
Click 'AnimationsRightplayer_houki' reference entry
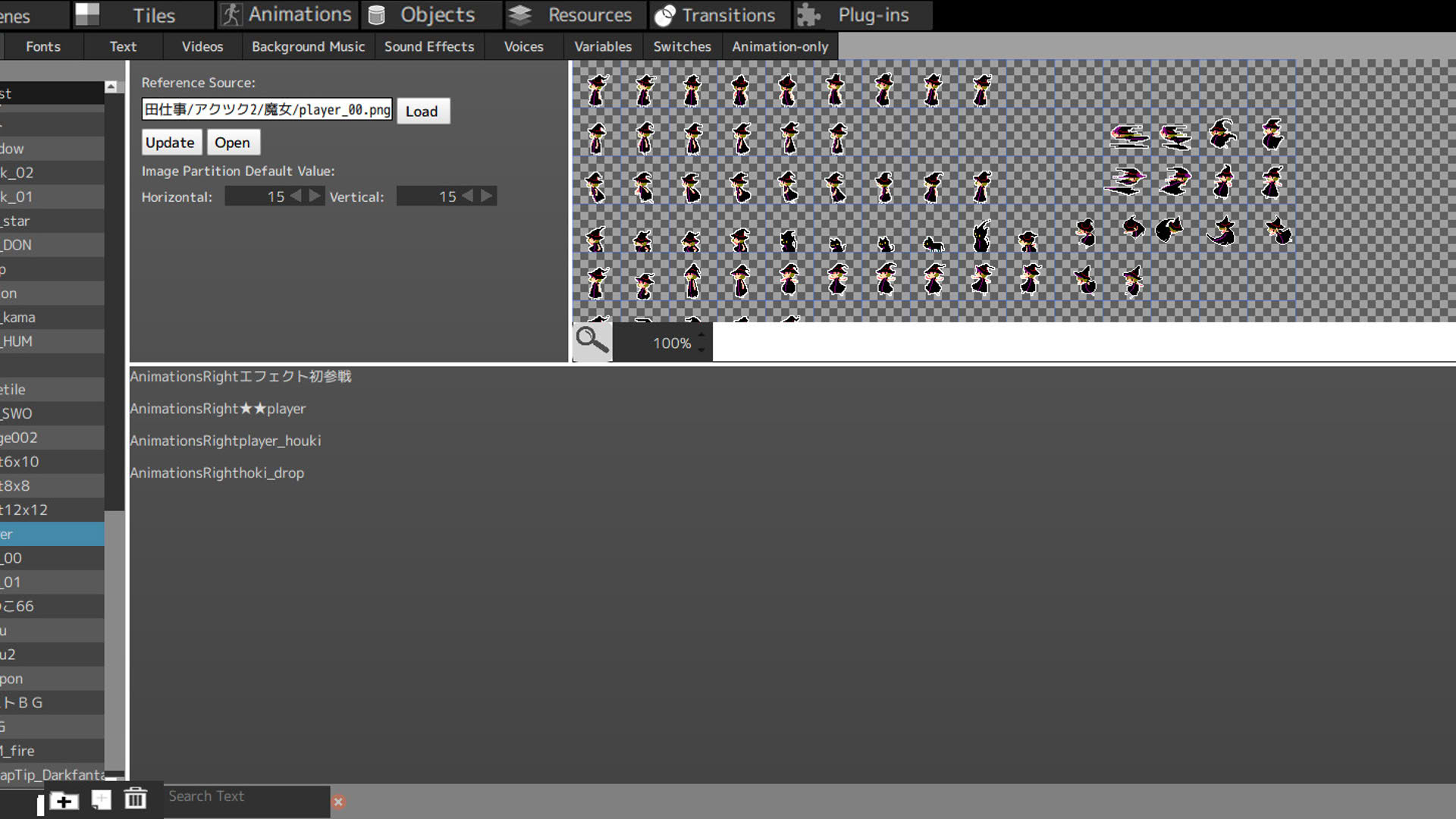[x=225, y=441]
